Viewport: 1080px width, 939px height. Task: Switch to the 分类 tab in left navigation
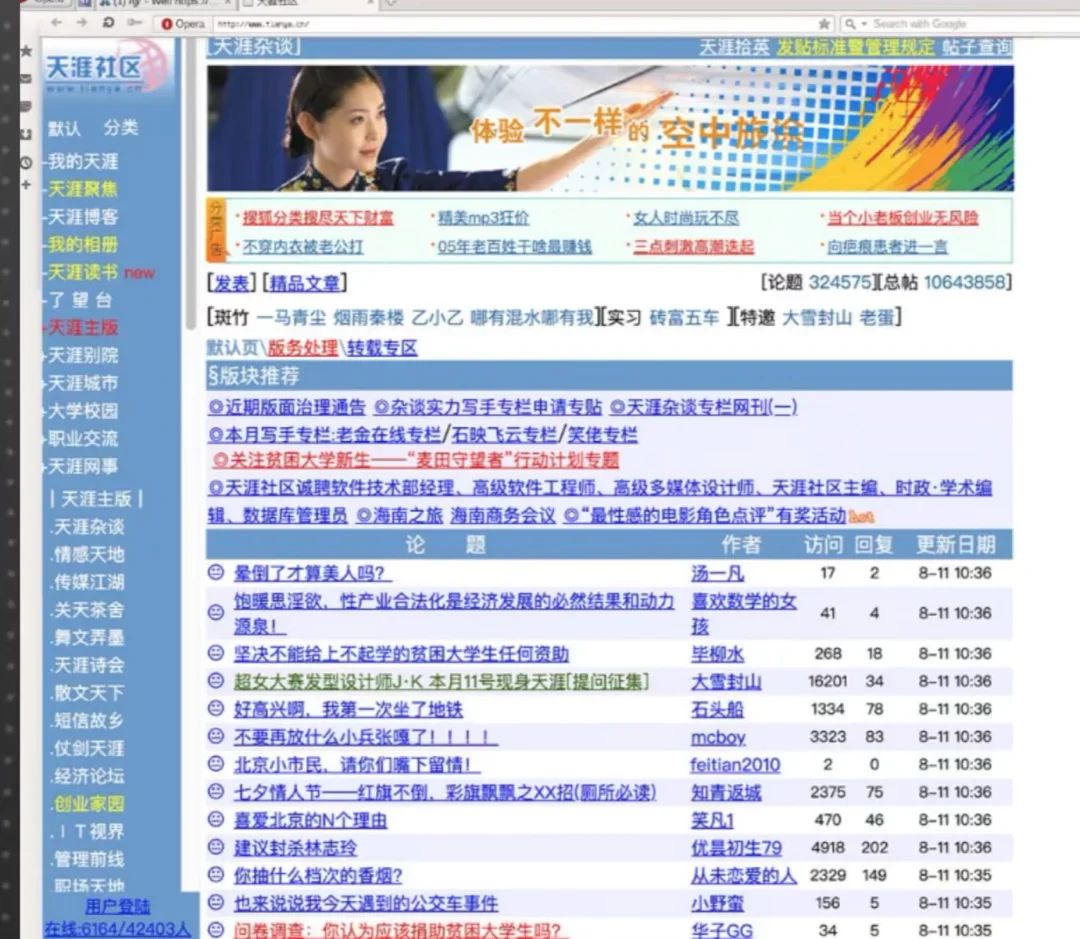[x=121, y=127]
